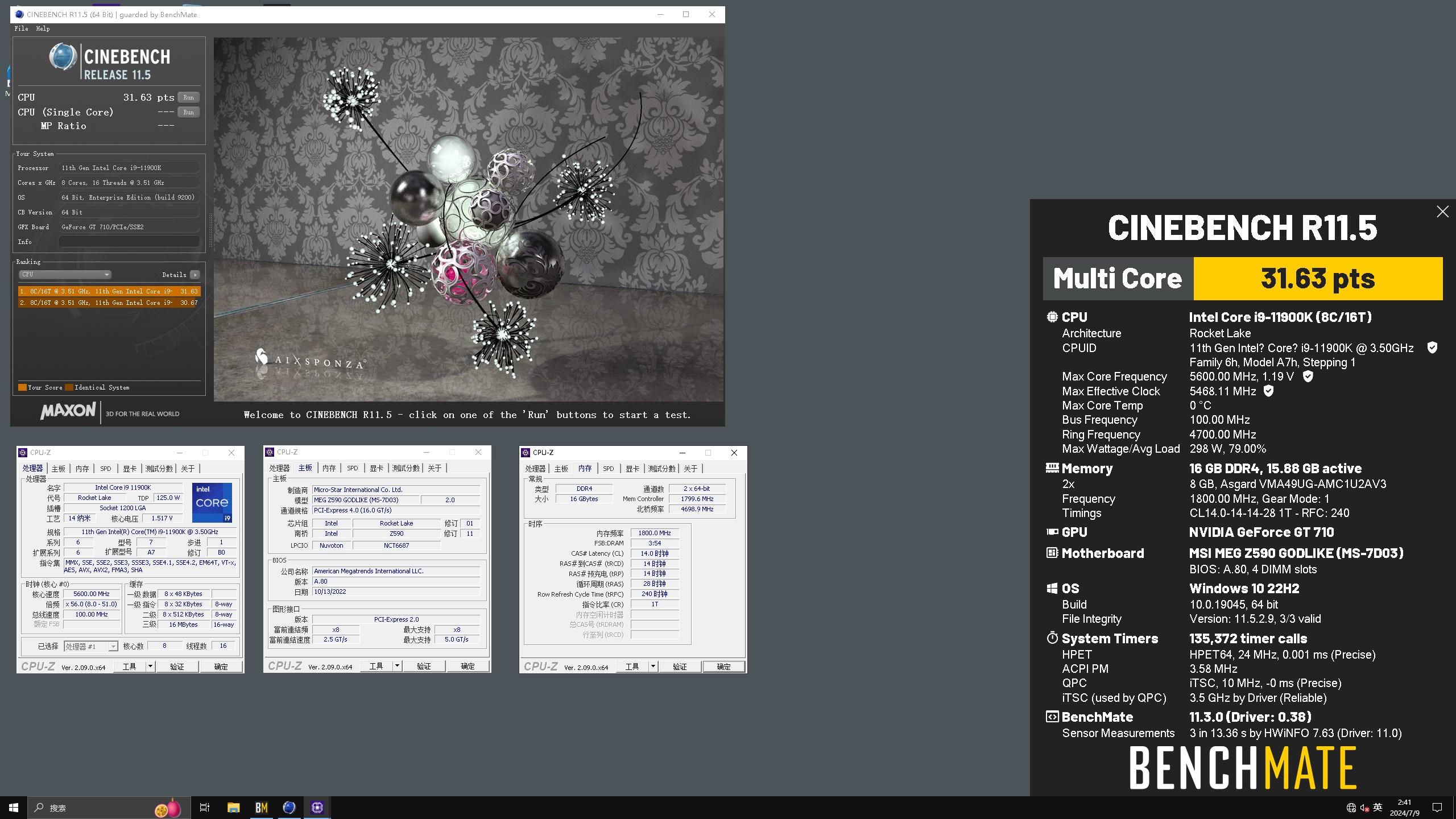This screenshot has width=1456, height=819.
Task: Click 验证 button in third CPU-Z window
Action: [x=680, y=667]
